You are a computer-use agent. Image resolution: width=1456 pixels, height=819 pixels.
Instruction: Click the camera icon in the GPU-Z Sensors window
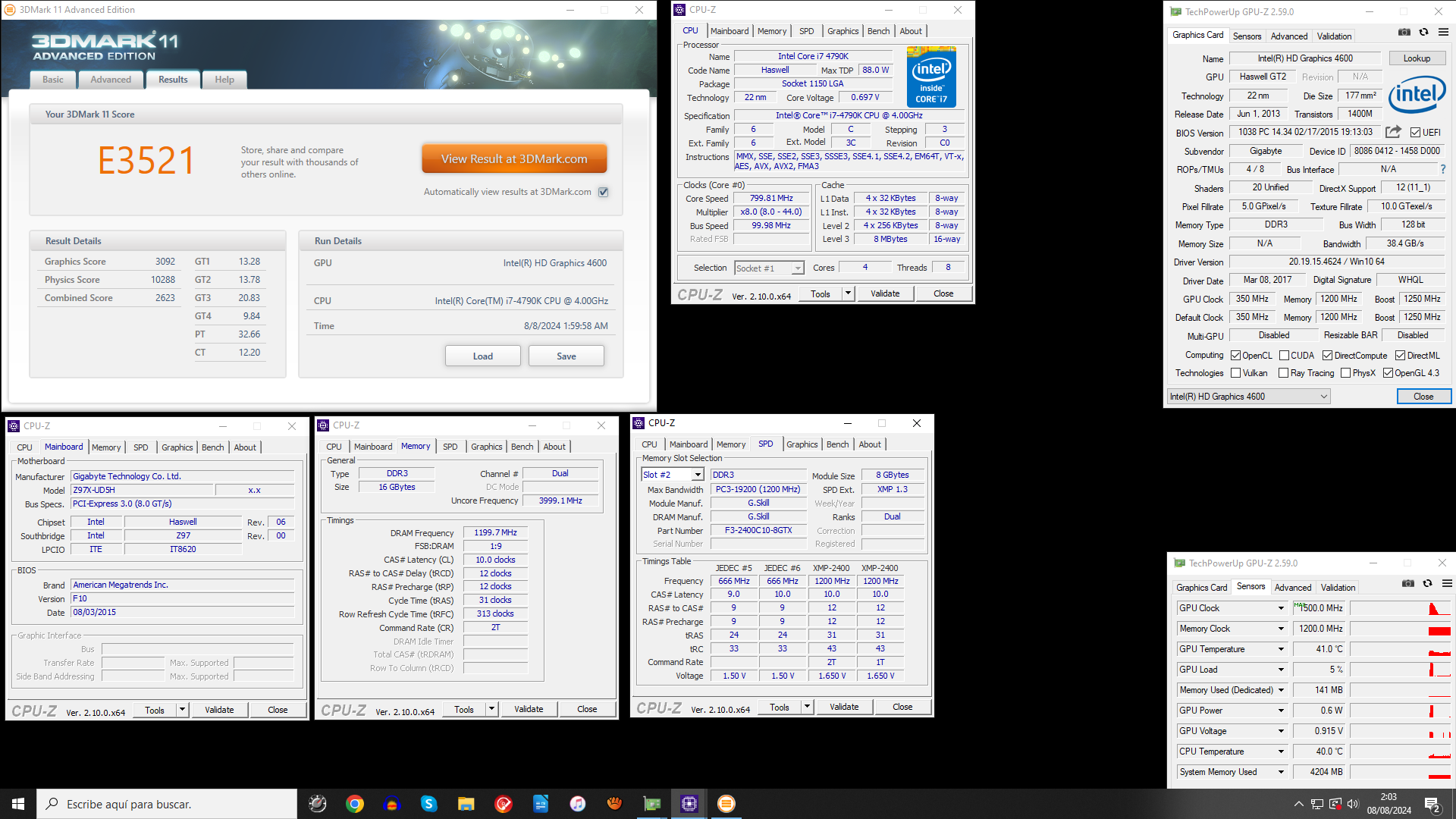(x=1408, y=583)
